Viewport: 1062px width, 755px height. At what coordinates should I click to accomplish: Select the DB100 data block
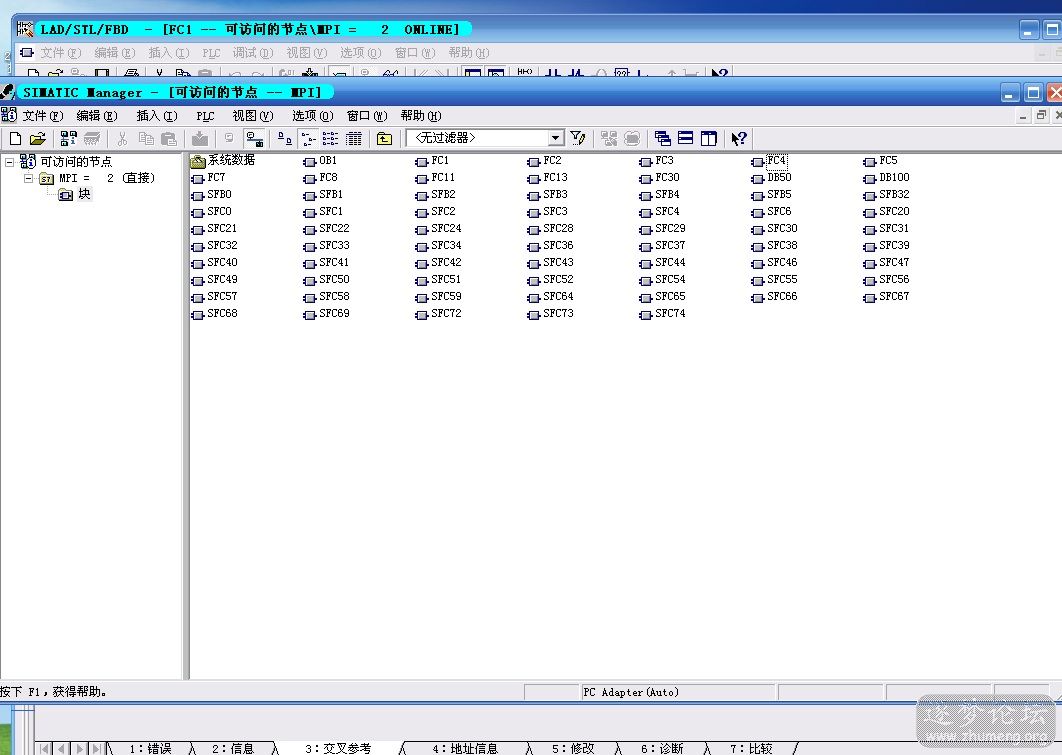pos(887,177)
